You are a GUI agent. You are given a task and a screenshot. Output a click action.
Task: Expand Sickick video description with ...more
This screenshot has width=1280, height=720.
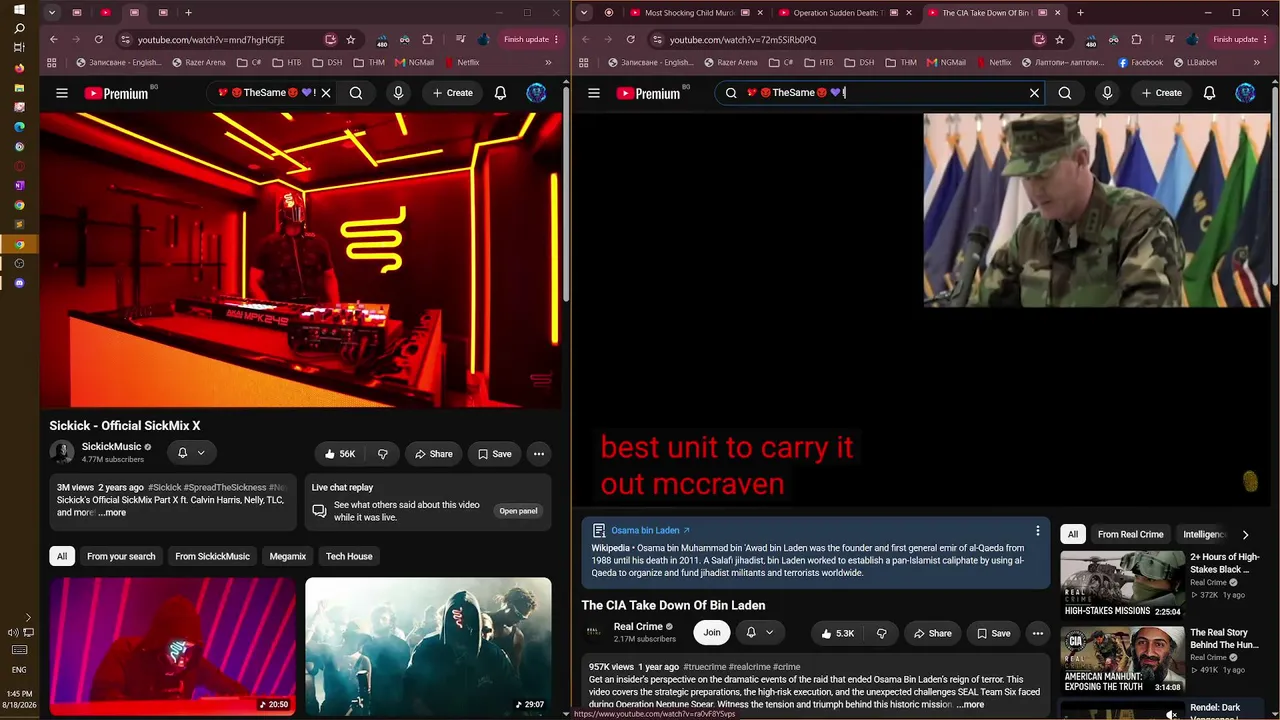pyautogui.click(x=112, y=513)
